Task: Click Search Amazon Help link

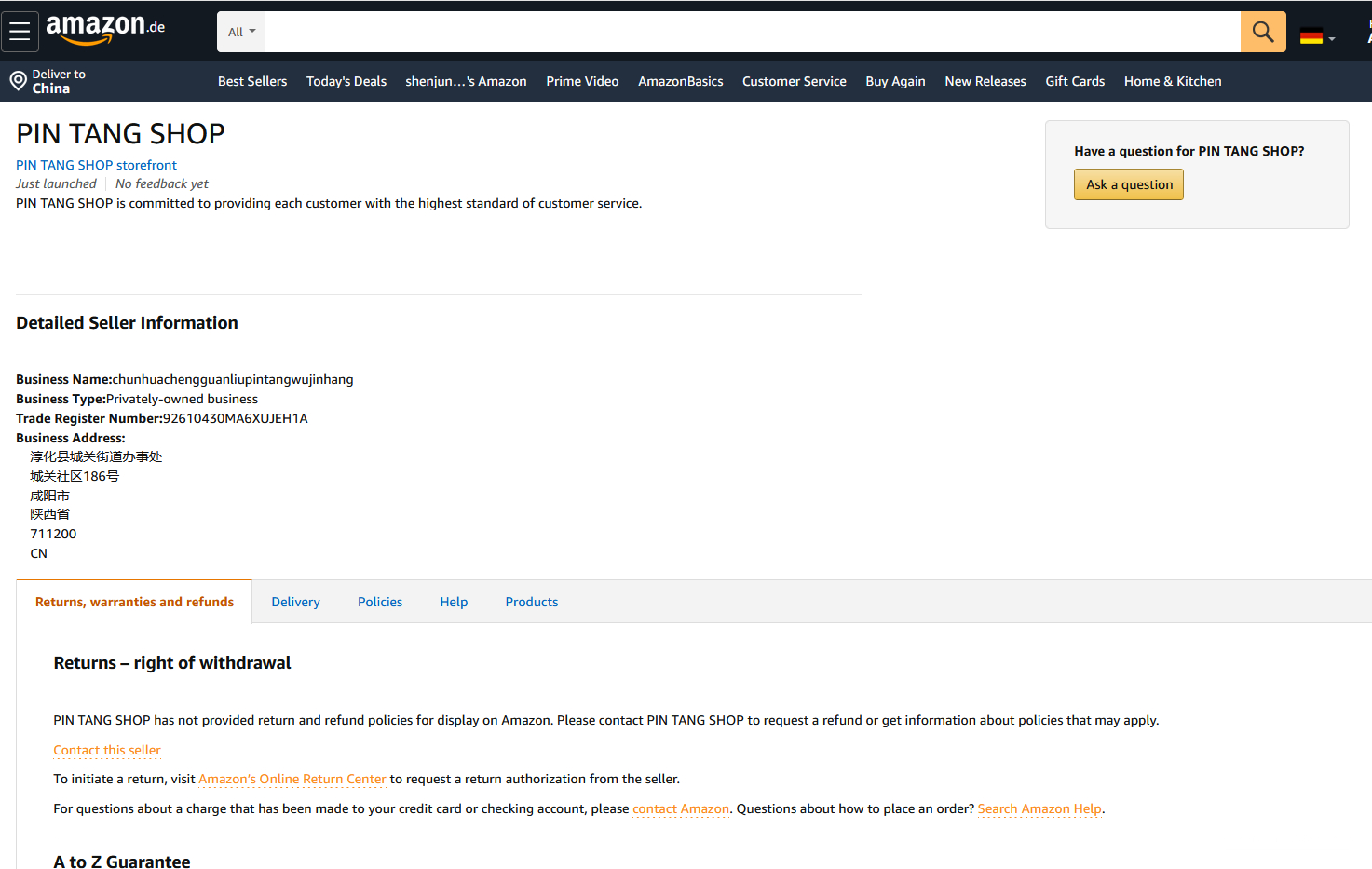Action: pos(1039,808)
